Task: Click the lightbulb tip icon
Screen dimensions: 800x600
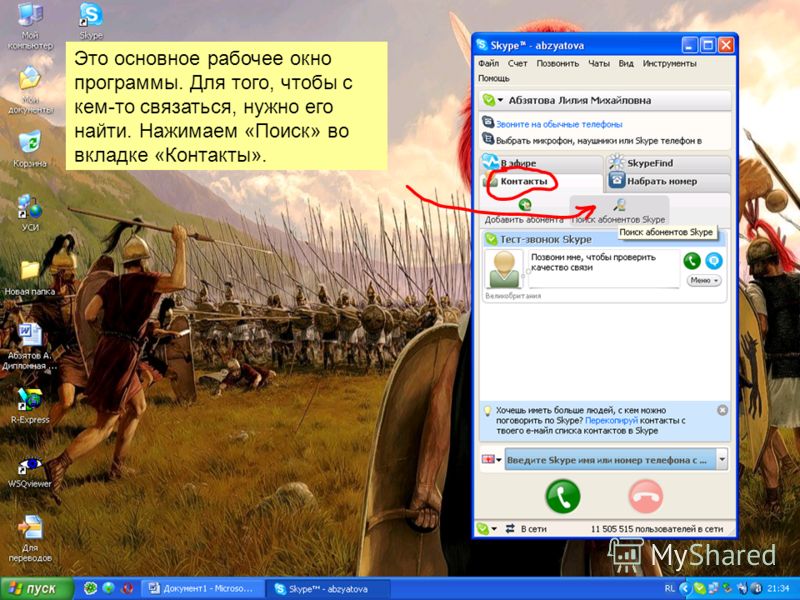Action: click(x=487, y=410)
